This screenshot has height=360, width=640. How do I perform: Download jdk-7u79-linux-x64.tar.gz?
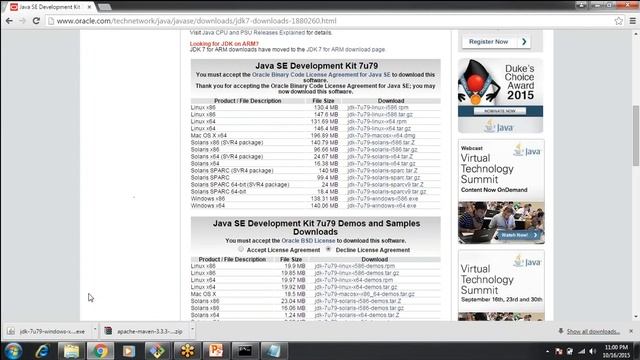379,128
